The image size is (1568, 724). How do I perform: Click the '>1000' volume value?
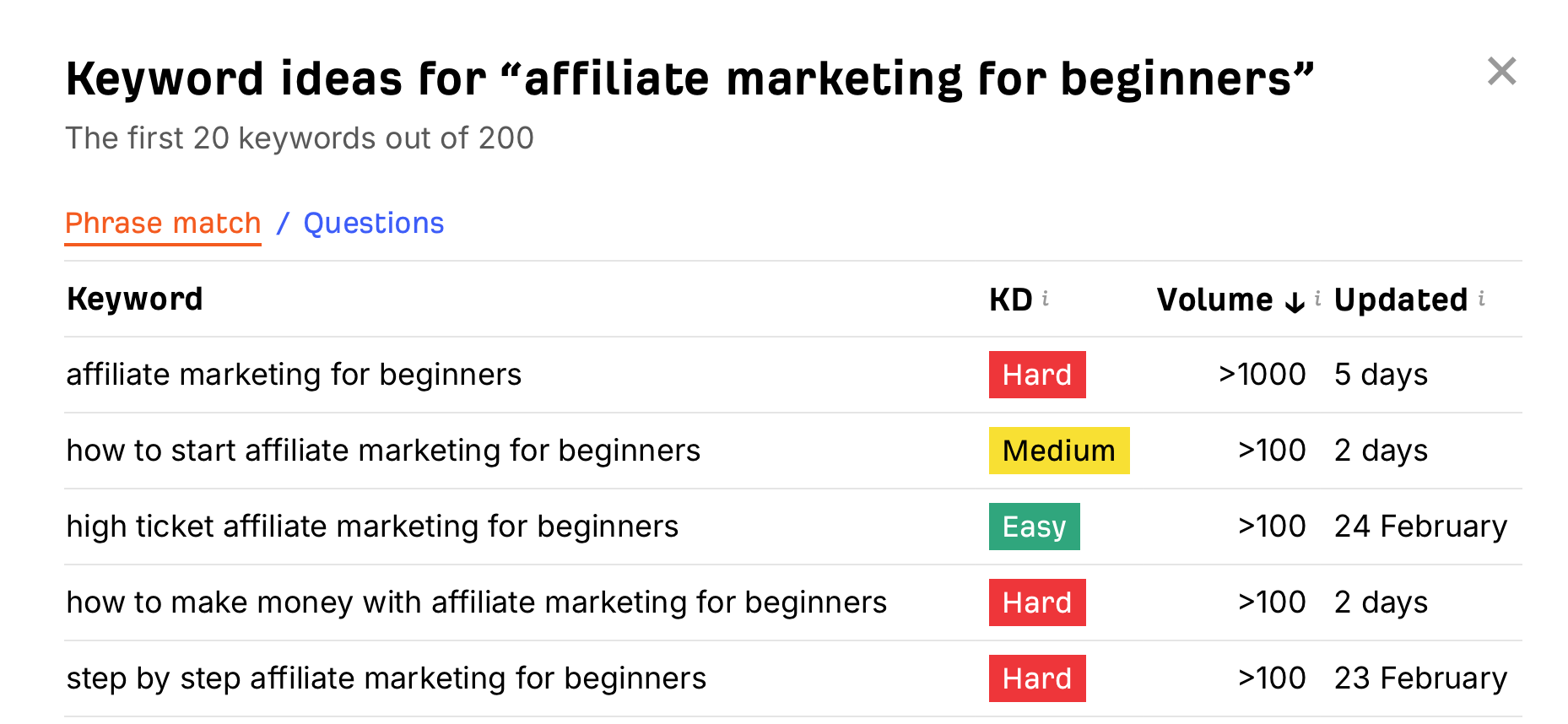[1261, 374]
